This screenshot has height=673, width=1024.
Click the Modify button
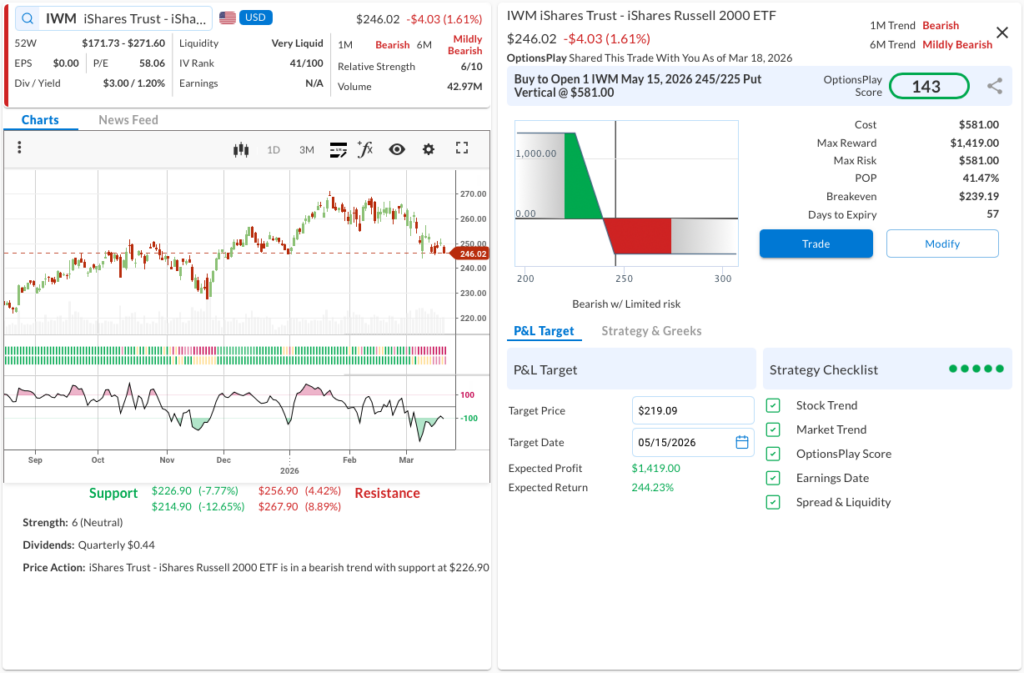942,244
